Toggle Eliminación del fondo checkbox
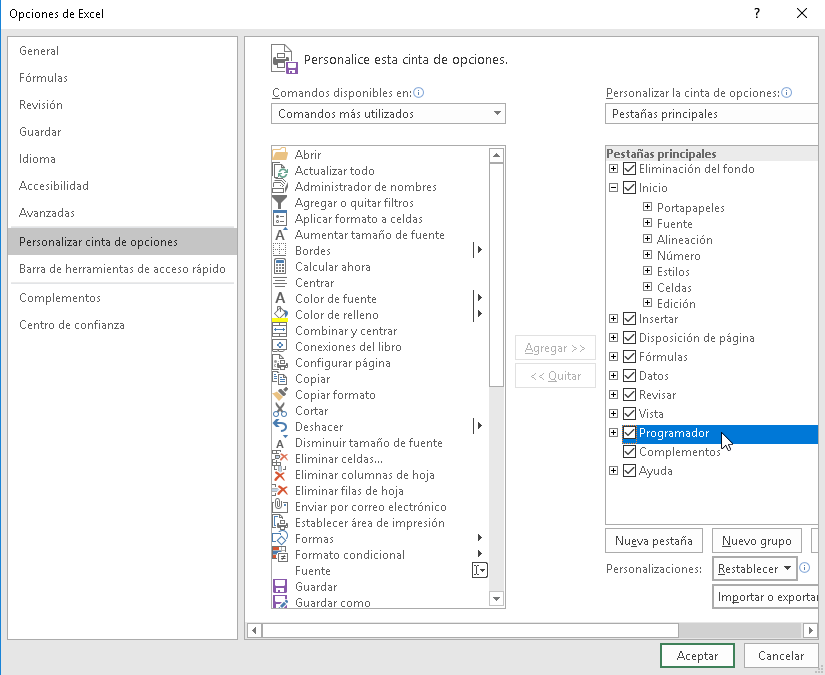Screen dimensions: 825x675 point(629,168)
